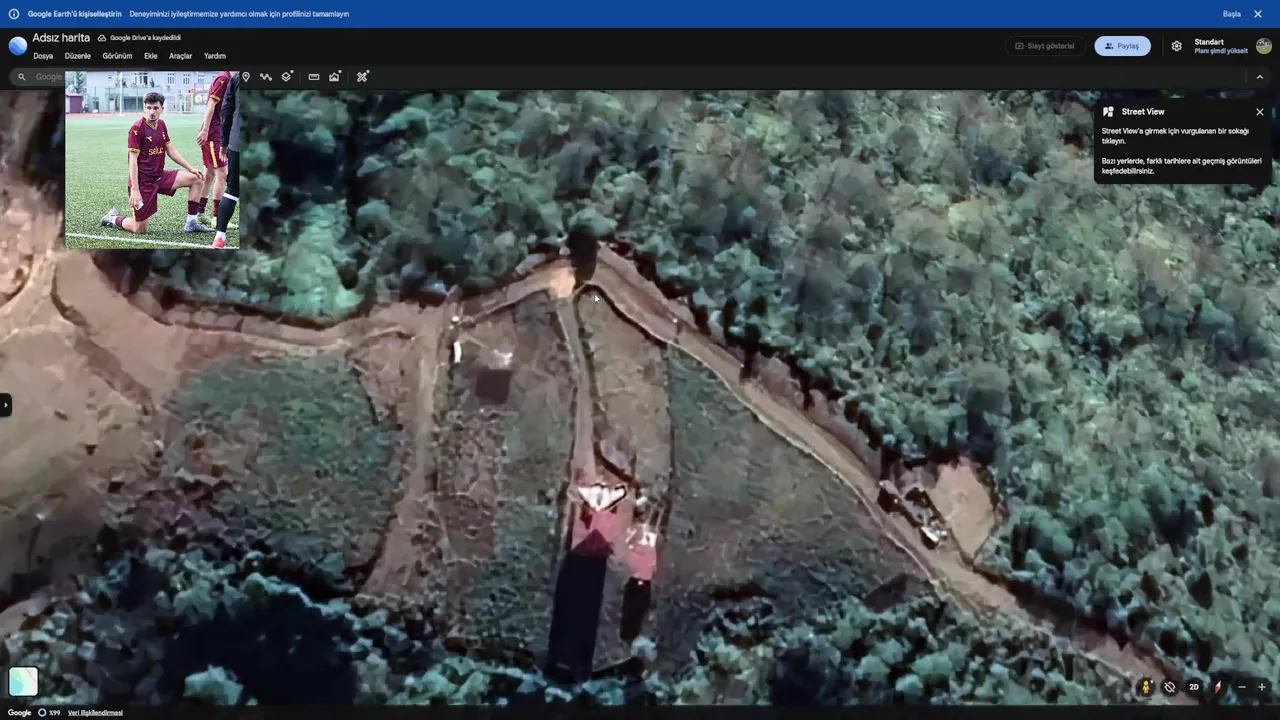Open the Ekle menu
Image resolution: width=1280 pixels, height=720 pixels.
coord(151,56)
